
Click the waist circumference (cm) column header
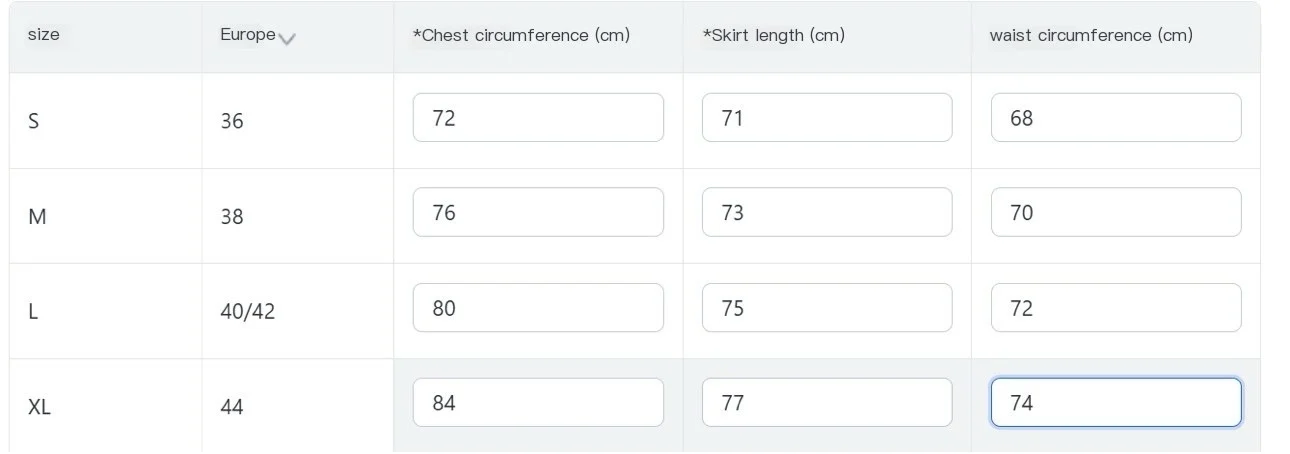pos(1091,35)
